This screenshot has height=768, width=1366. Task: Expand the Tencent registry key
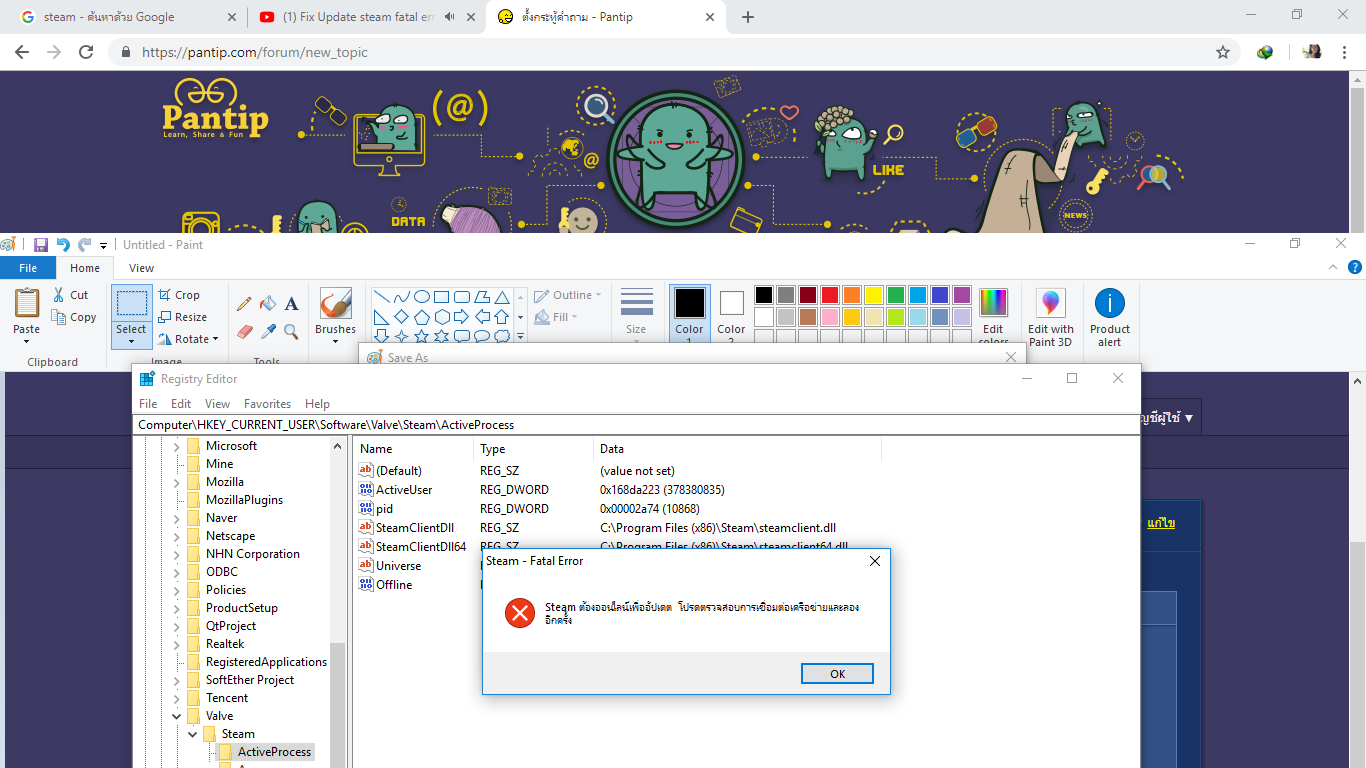177,698
